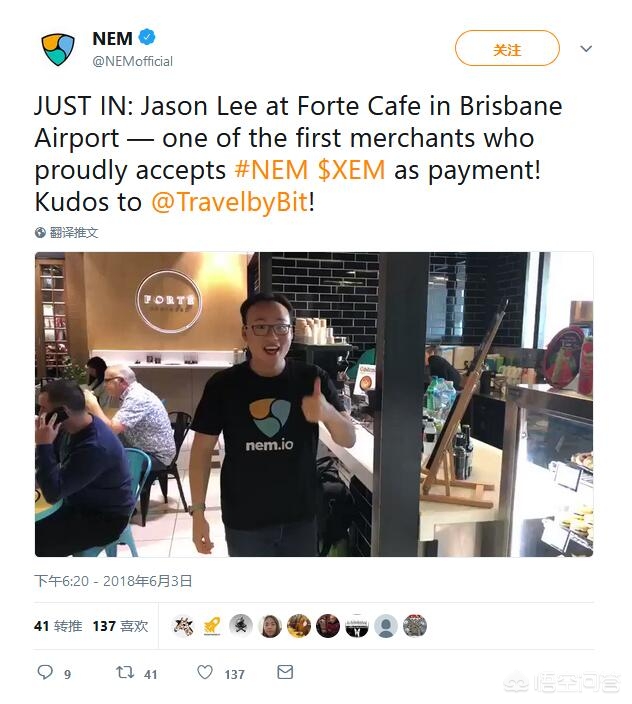Like the tweet with the heart icon
This screenshot has width=632, height=704.
click(205, 672)
